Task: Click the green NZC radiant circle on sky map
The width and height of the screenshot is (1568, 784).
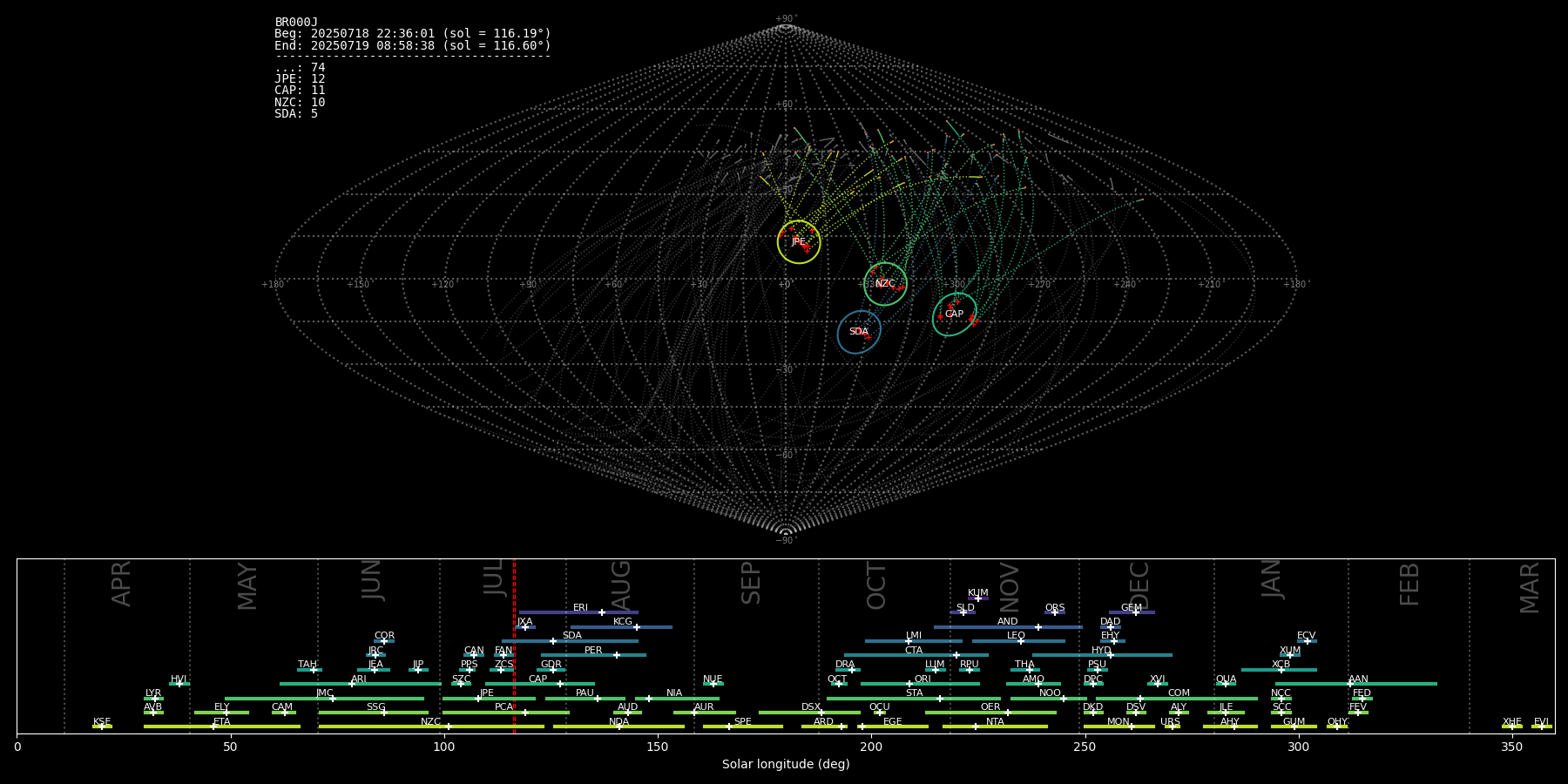Action: point(885,284)
